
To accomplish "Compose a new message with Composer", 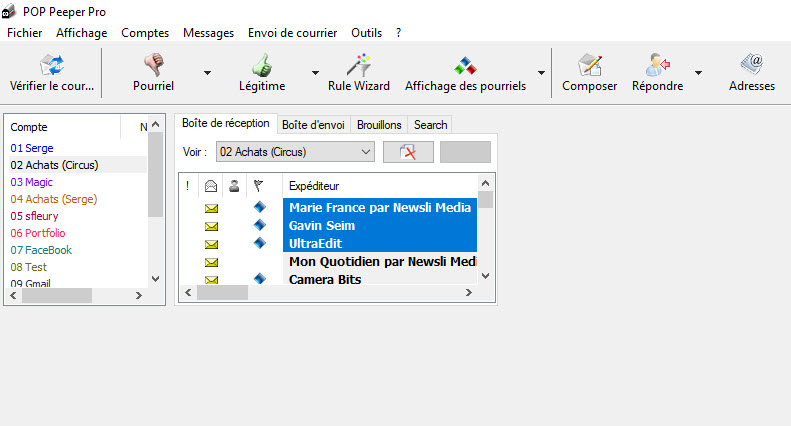I will tap(590, 65).
